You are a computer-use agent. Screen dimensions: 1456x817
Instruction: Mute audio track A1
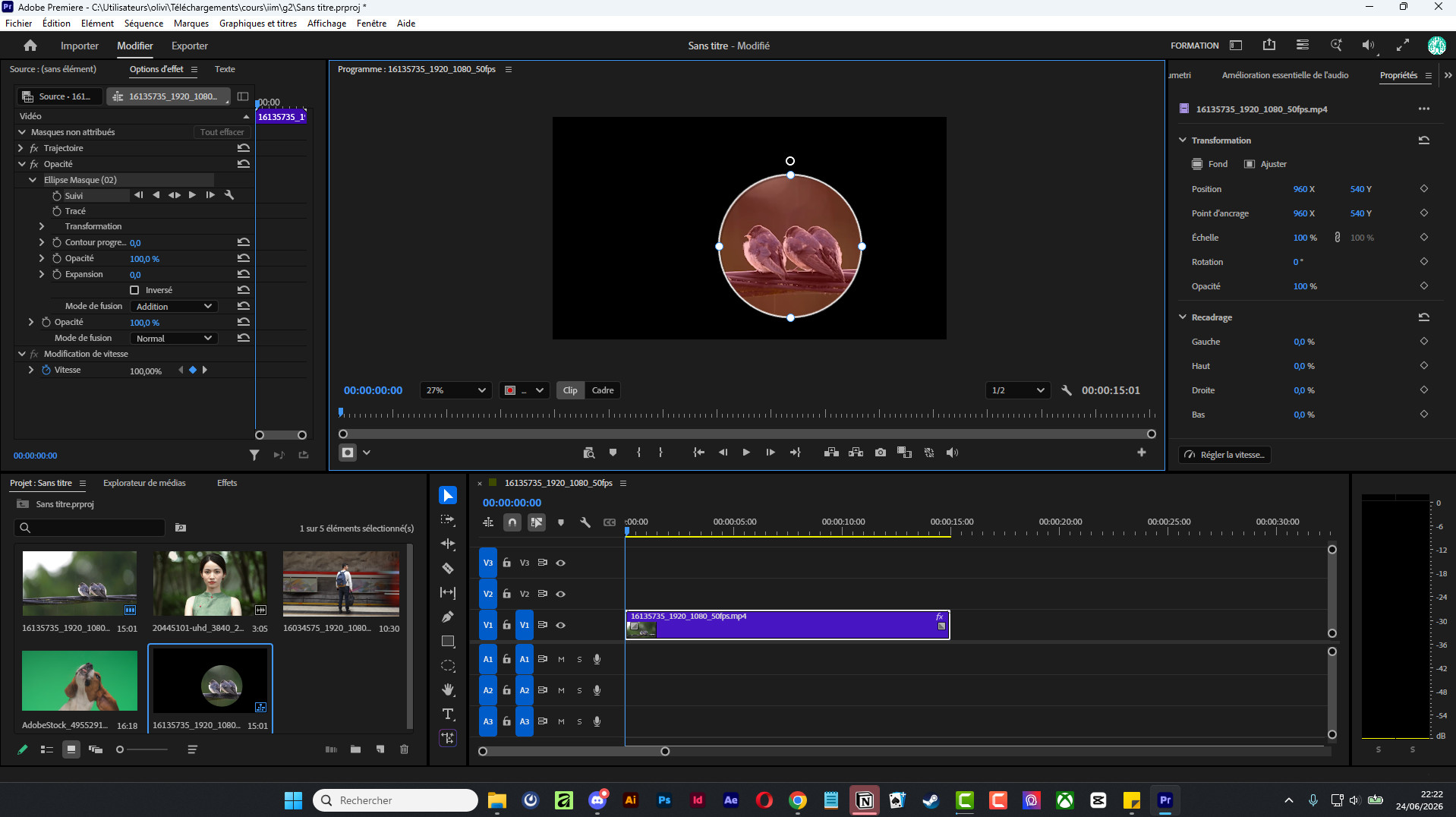pos(561,659)
